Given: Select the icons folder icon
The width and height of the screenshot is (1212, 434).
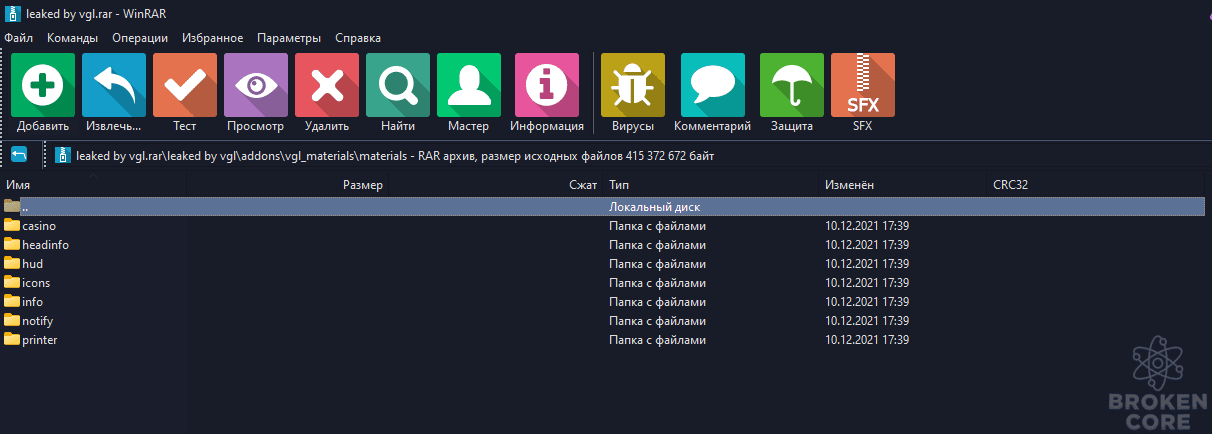Looking at the screenshot, I should pos(12,282).
